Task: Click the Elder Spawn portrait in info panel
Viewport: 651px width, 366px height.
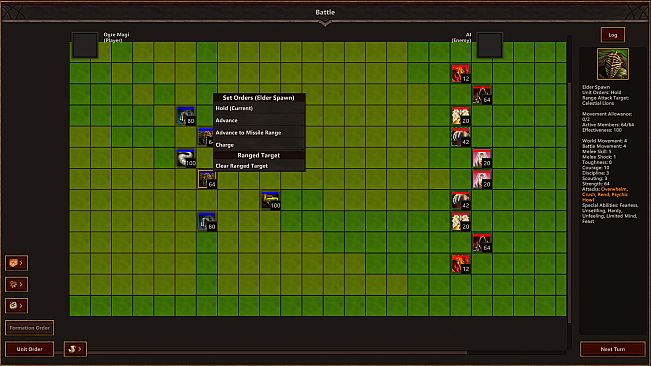Action: point(613,64)
